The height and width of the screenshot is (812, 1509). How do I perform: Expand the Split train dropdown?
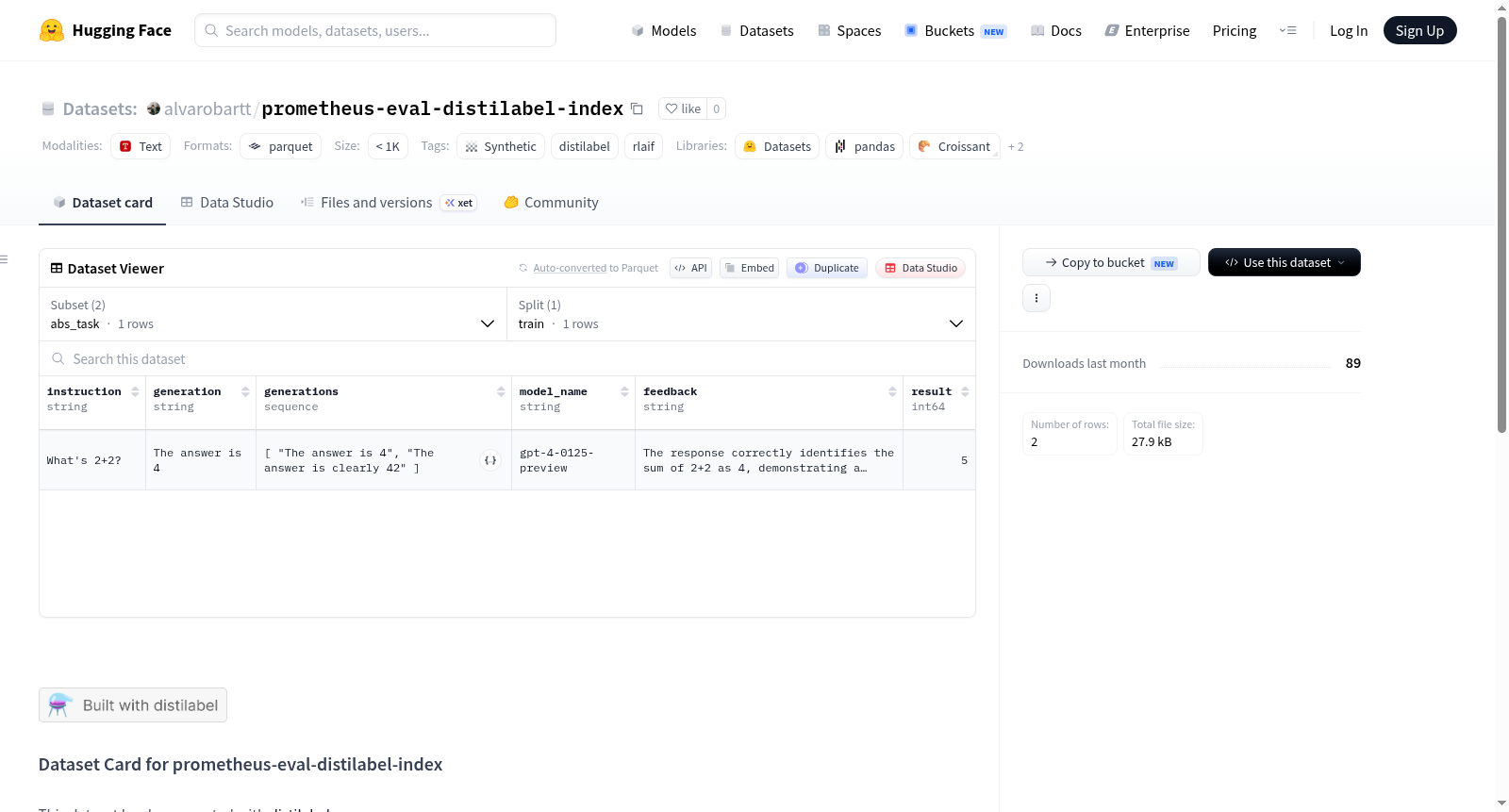pos(741,314)
